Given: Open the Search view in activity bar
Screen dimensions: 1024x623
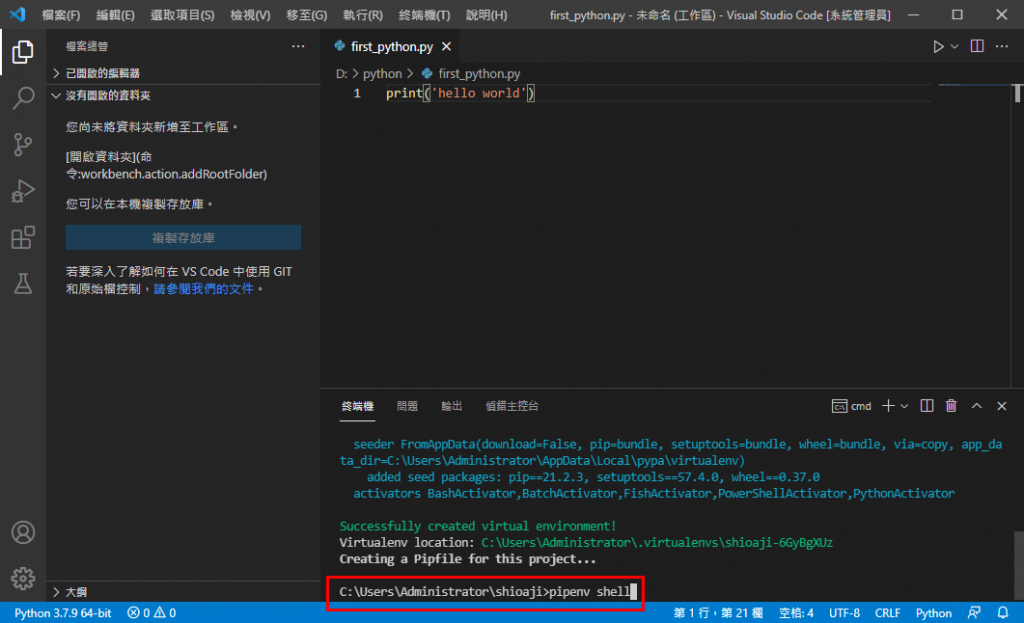Looking at the screenshot, I should pos(23,98).
